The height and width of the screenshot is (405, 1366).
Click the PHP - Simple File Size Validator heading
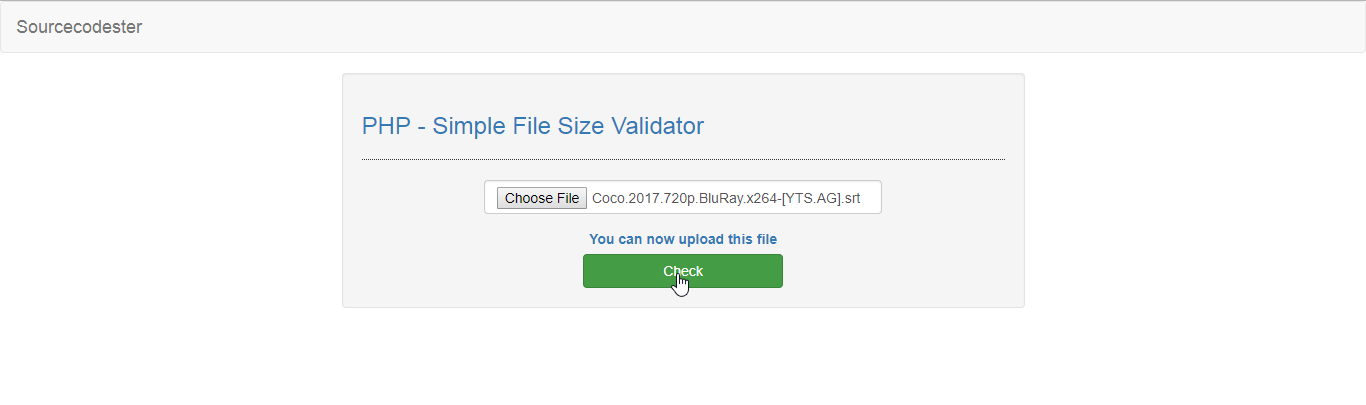pos(532,126)
